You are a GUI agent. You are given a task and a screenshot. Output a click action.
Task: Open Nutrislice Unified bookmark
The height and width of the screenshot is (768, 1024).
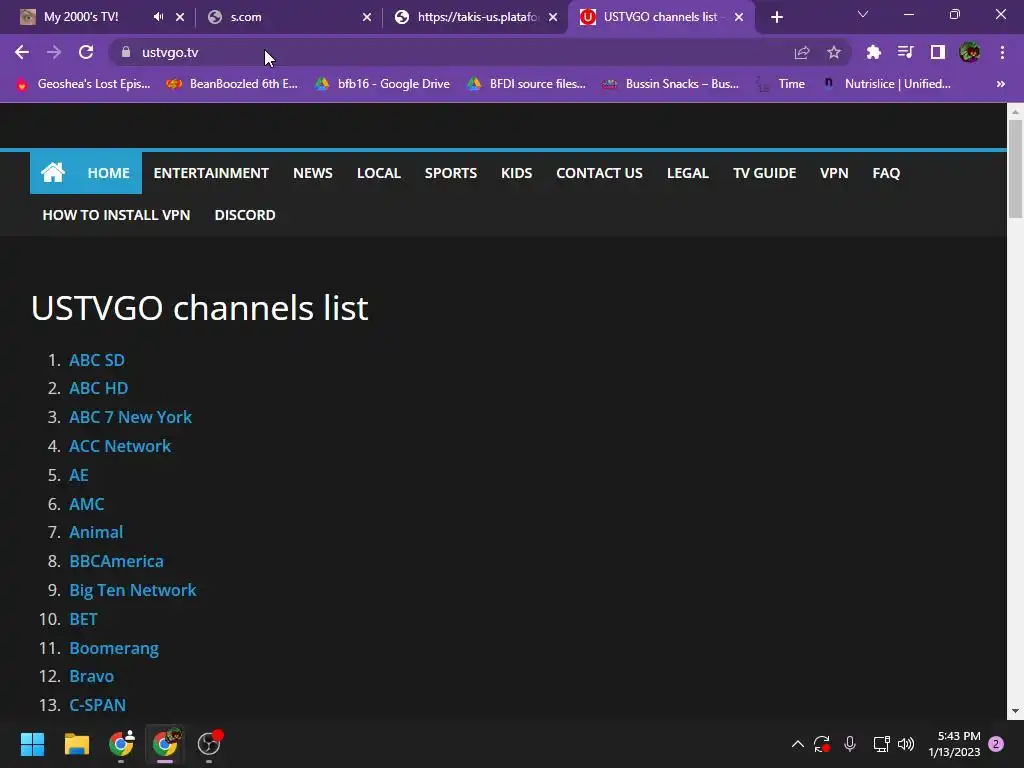tap(886, 84)
